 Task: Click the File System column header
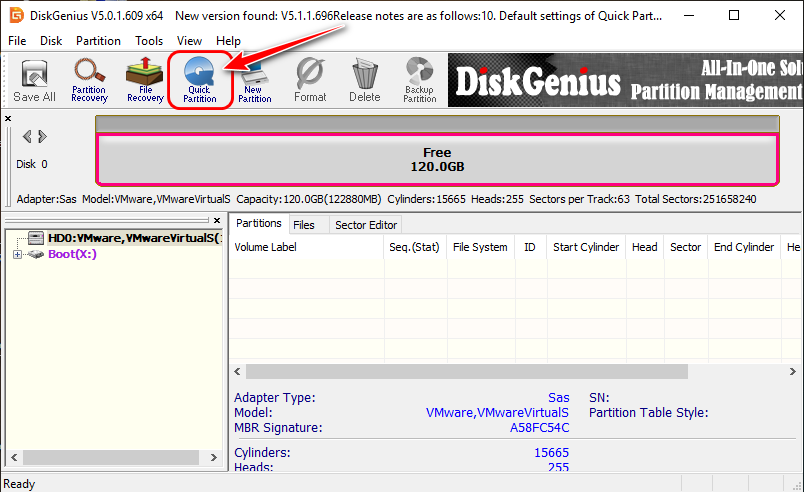point(480,247)
